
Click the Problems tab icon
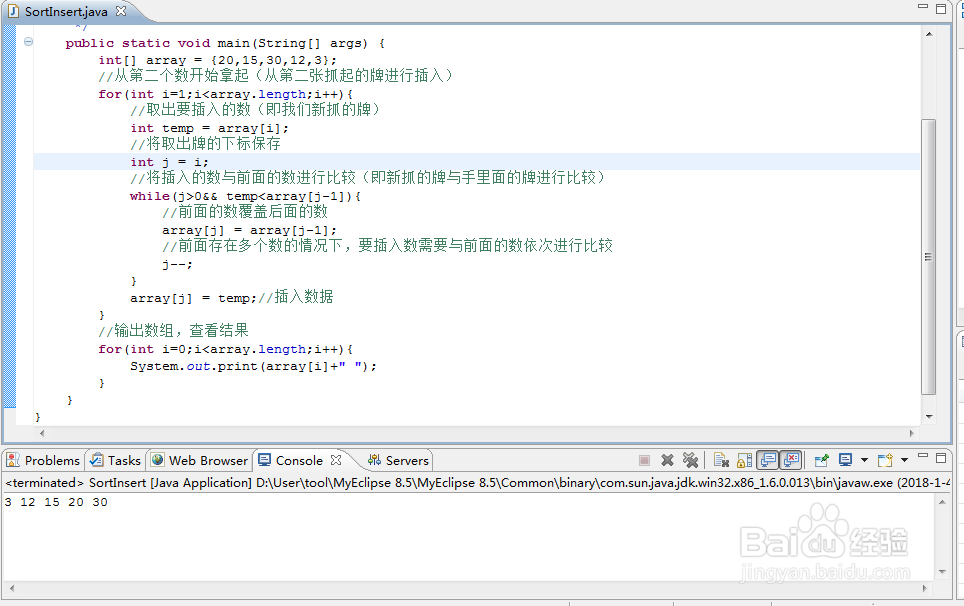point(13,460)
